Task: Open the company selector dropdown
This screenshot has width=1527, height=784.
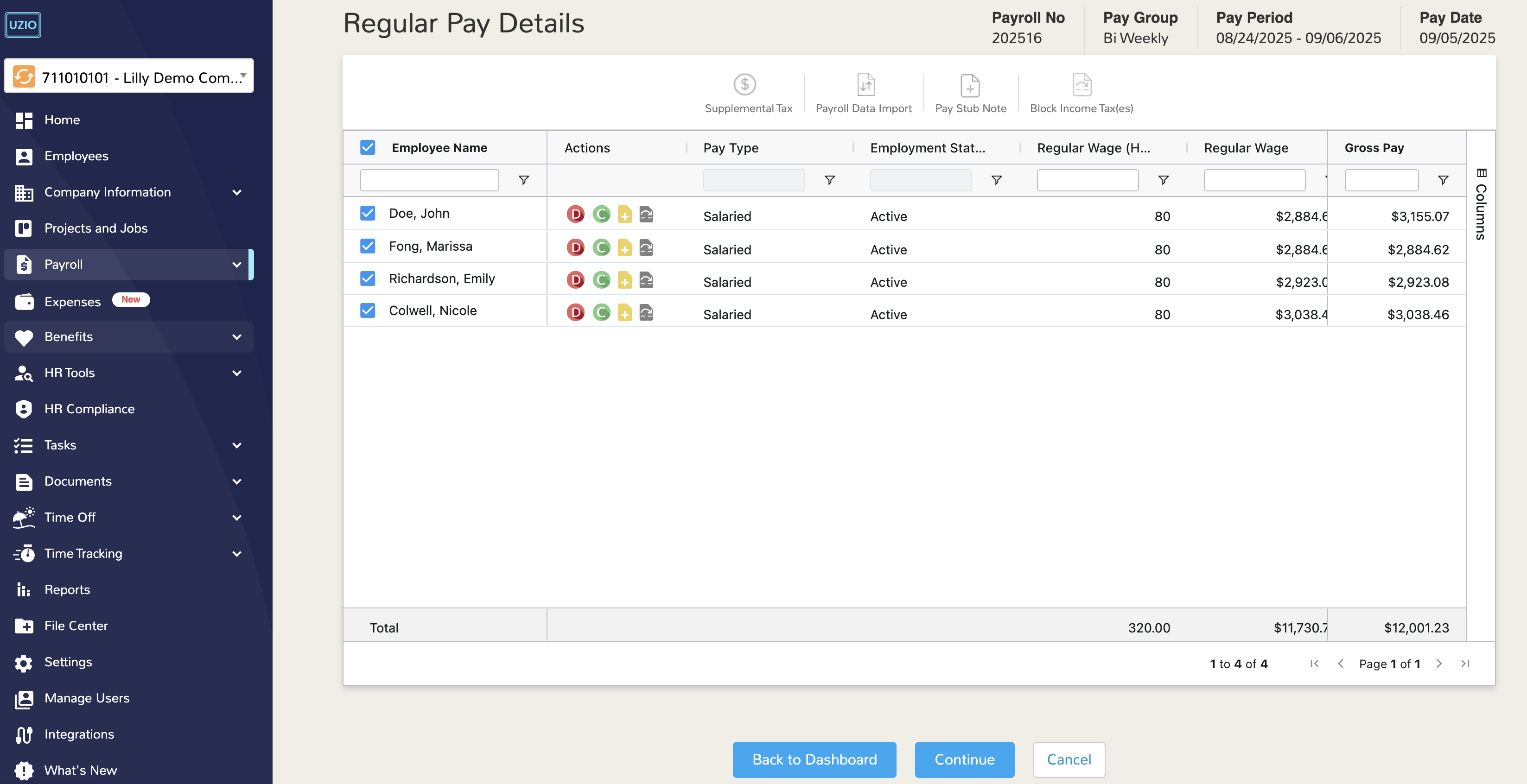Action: pos(129,77)
